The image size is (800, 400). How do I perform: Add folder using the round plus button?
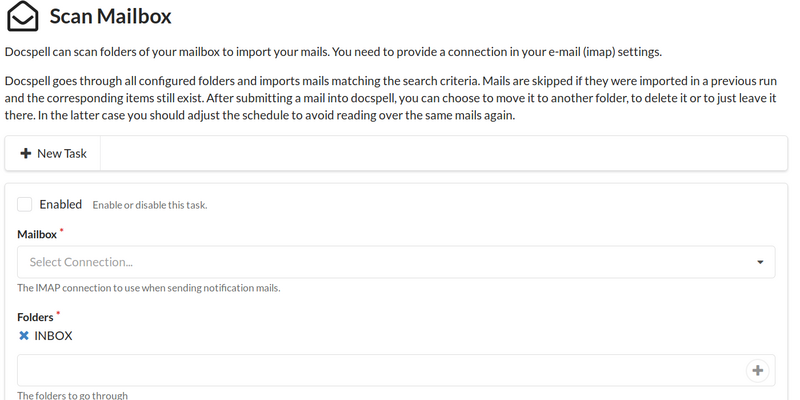pyautogui.click(x=757, y=371)
